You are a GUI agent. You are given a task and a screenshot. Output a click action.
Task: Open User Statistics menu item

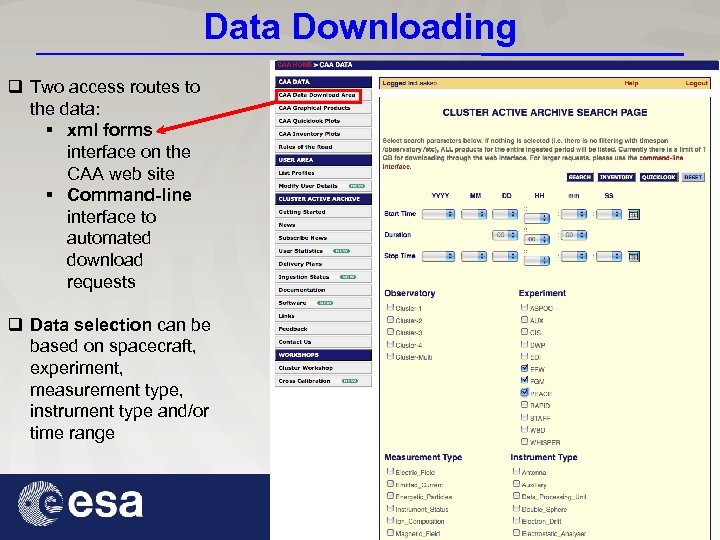point(323,251)
